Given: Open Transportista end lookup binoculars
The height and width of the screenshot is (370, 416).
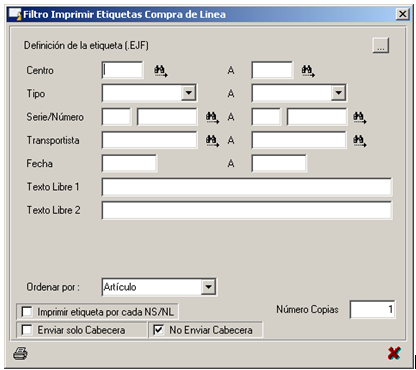Looking at the screenshot, I should point(360,140).
